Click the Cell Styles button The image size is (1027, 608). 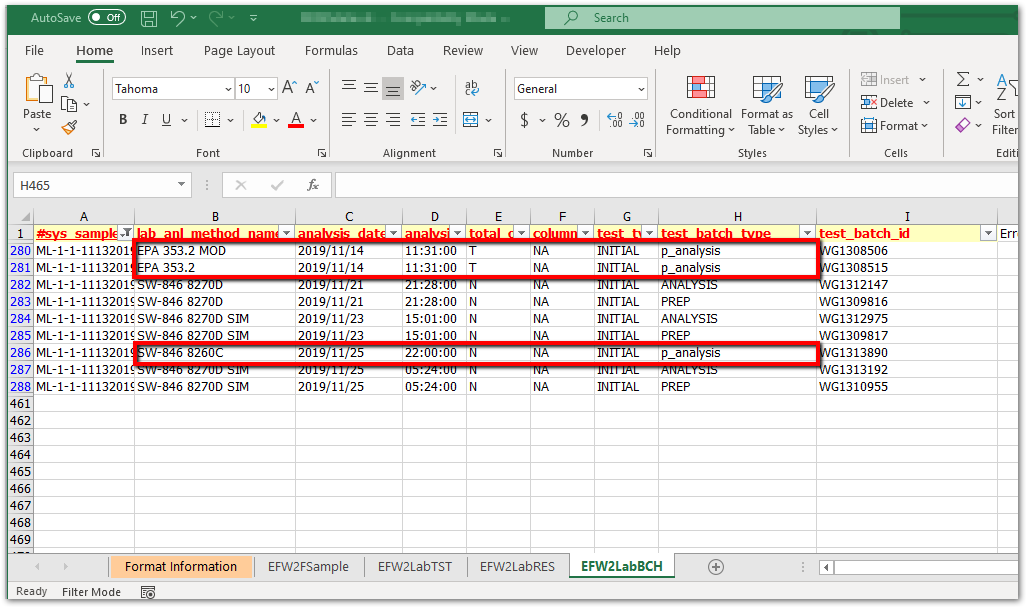coord(819,106)
